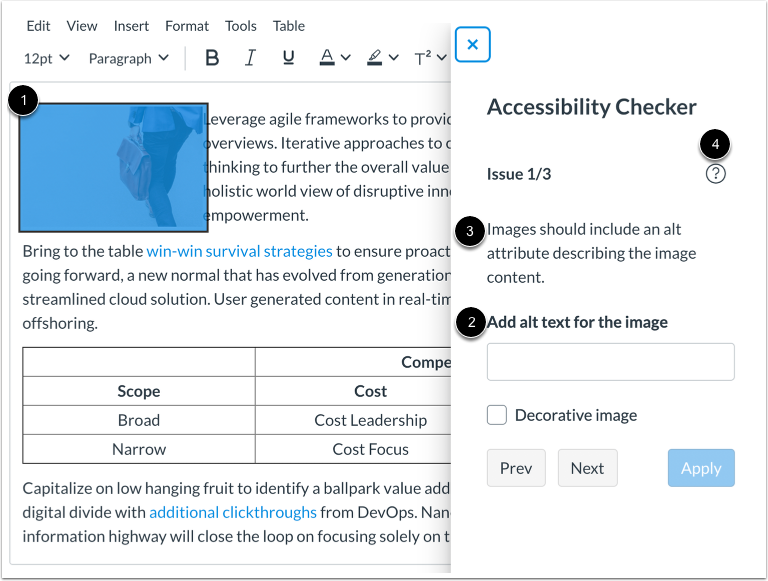Close the Accessibility Checker panel
The height and width of the screenshot is (581, 768).
click(x=472, y=45)
